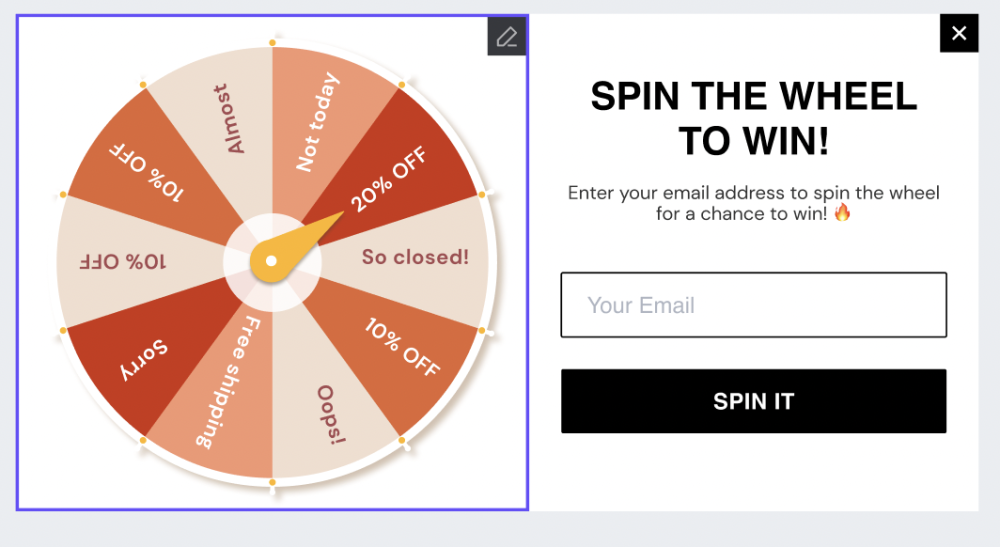The height and width of the screenshot is (547, 1000).
Task: Click the Not today wheel slice
Action: (x=320, y=121)
